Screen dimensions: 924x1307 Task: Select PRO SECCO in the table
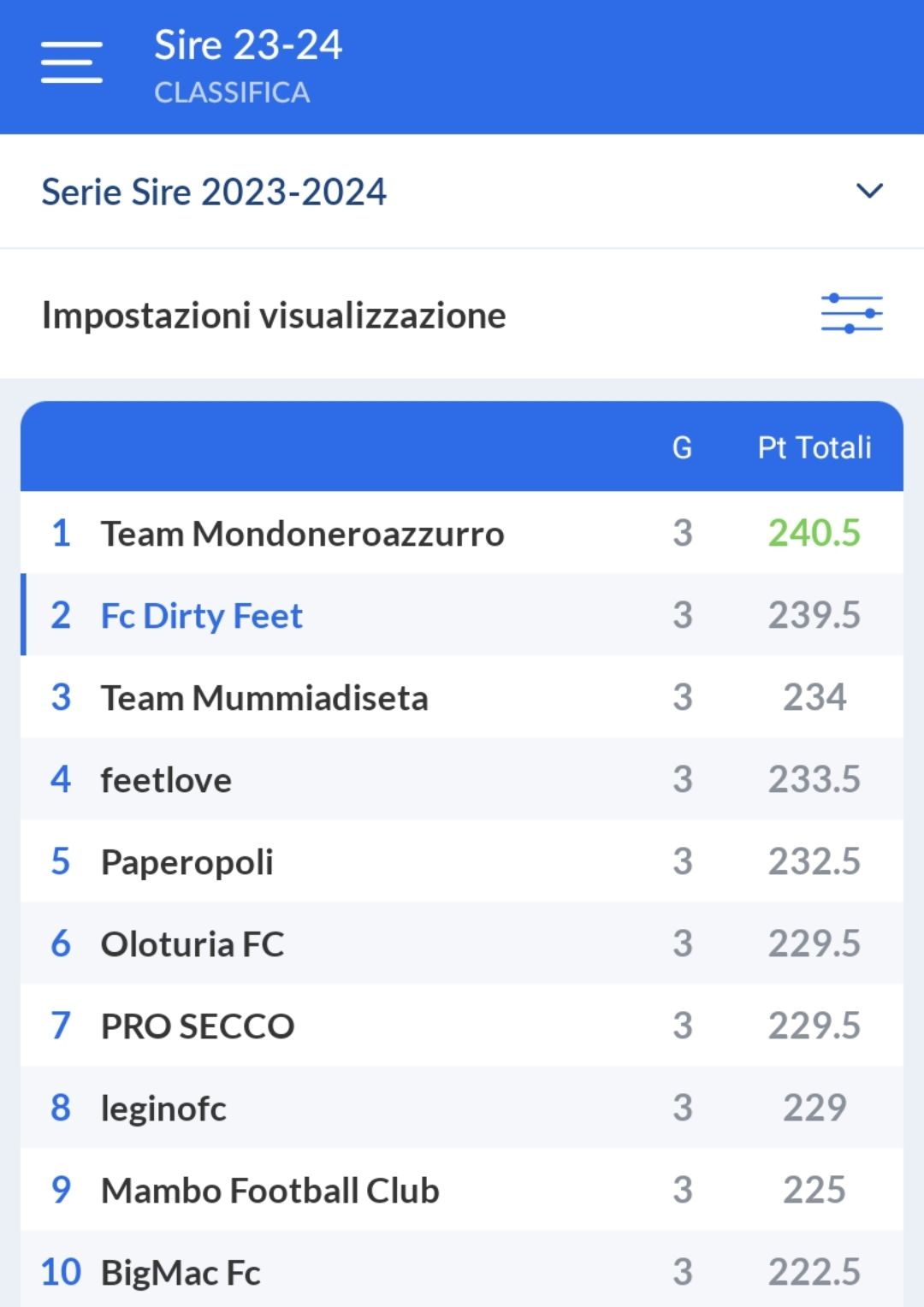coord(197,1026)
